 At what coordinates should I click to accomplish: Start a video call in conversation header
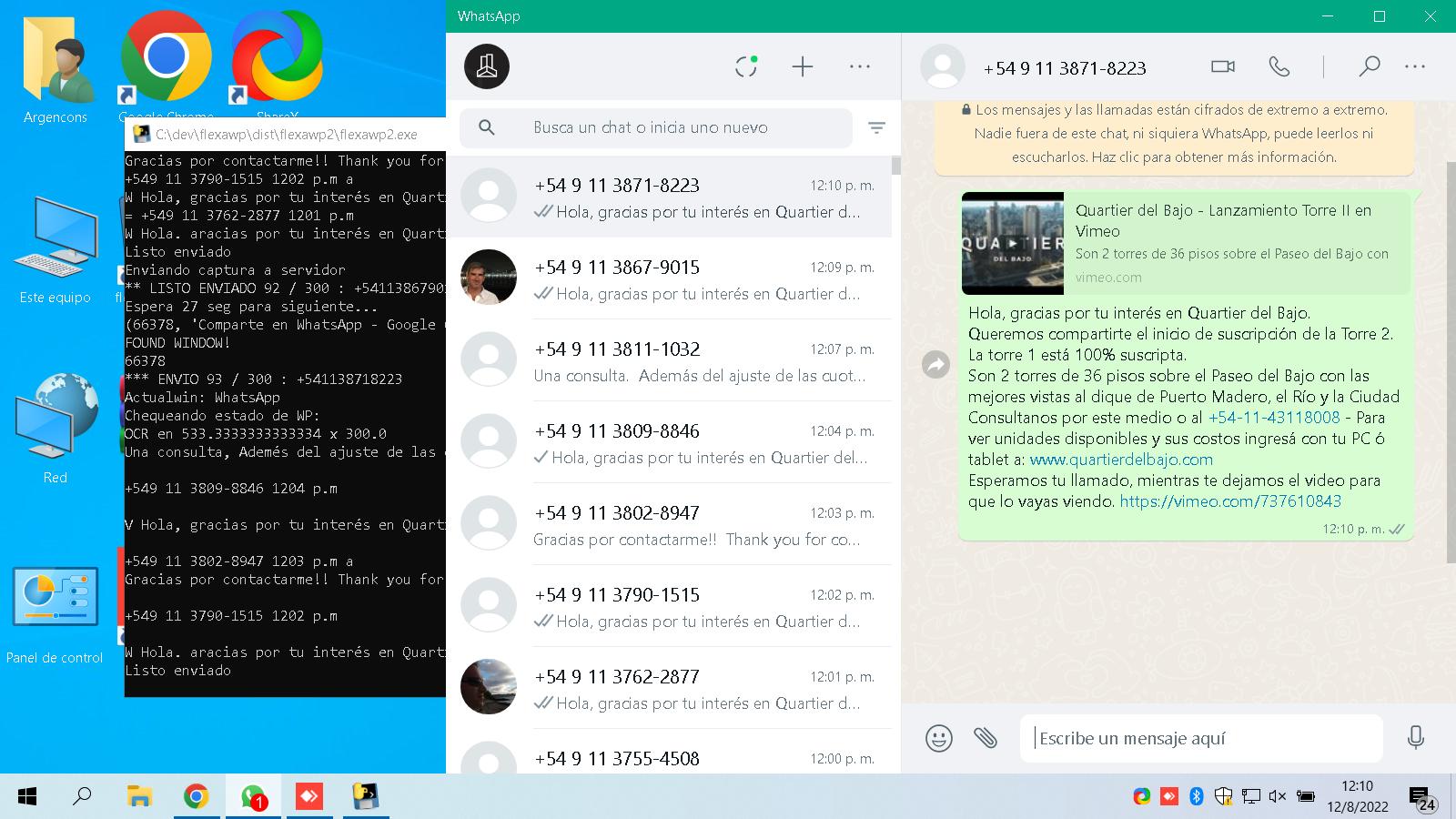1223,66
